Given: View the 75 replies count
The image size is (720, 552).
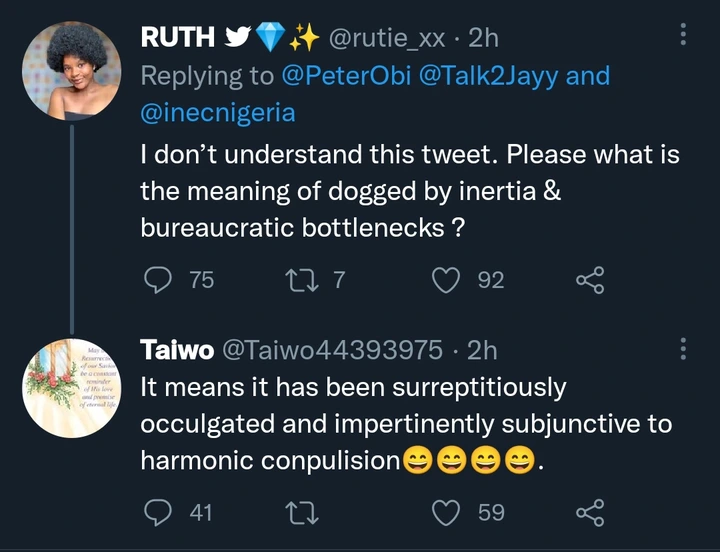Looking at the screenshot, I should 201,281.
